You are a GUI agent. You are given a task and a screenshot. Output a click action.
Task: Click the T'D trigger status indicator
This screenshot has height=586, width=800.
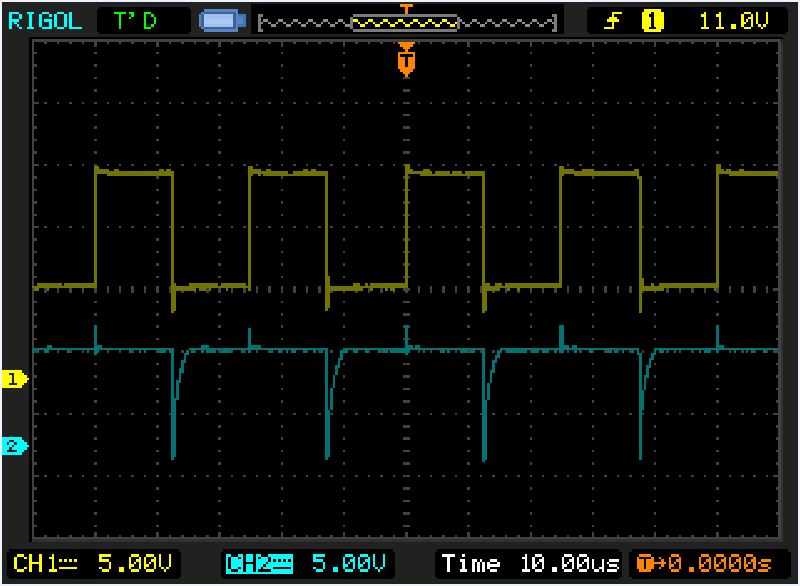tap(135, 21)
